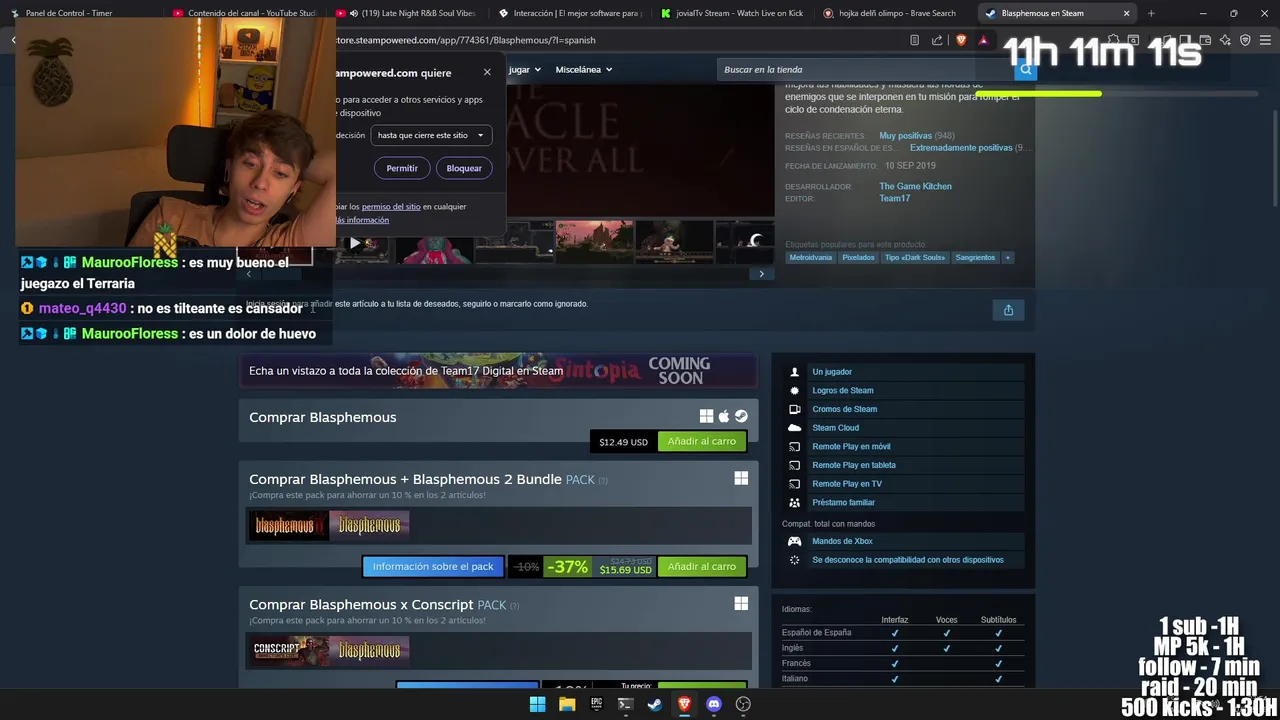Open the Windows Start menu
Viewport: 1280px width, 720px height.
click(x=537, y=704)
